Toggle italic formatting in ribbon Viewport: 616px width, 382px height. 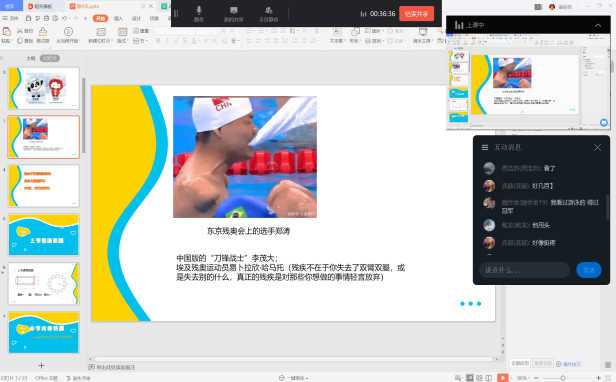click(x=167, y=40)
